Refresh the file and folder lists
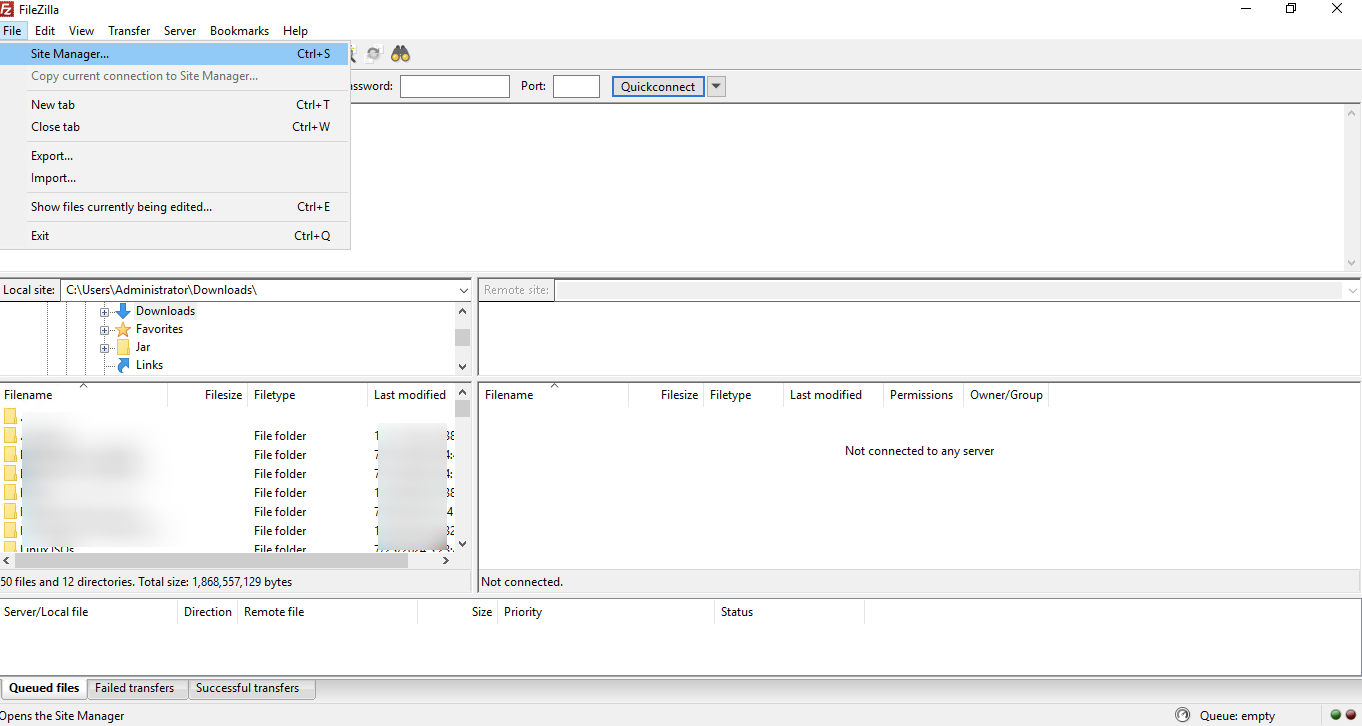The width and height of the screenshot is (1362, 726). point(373,54)
